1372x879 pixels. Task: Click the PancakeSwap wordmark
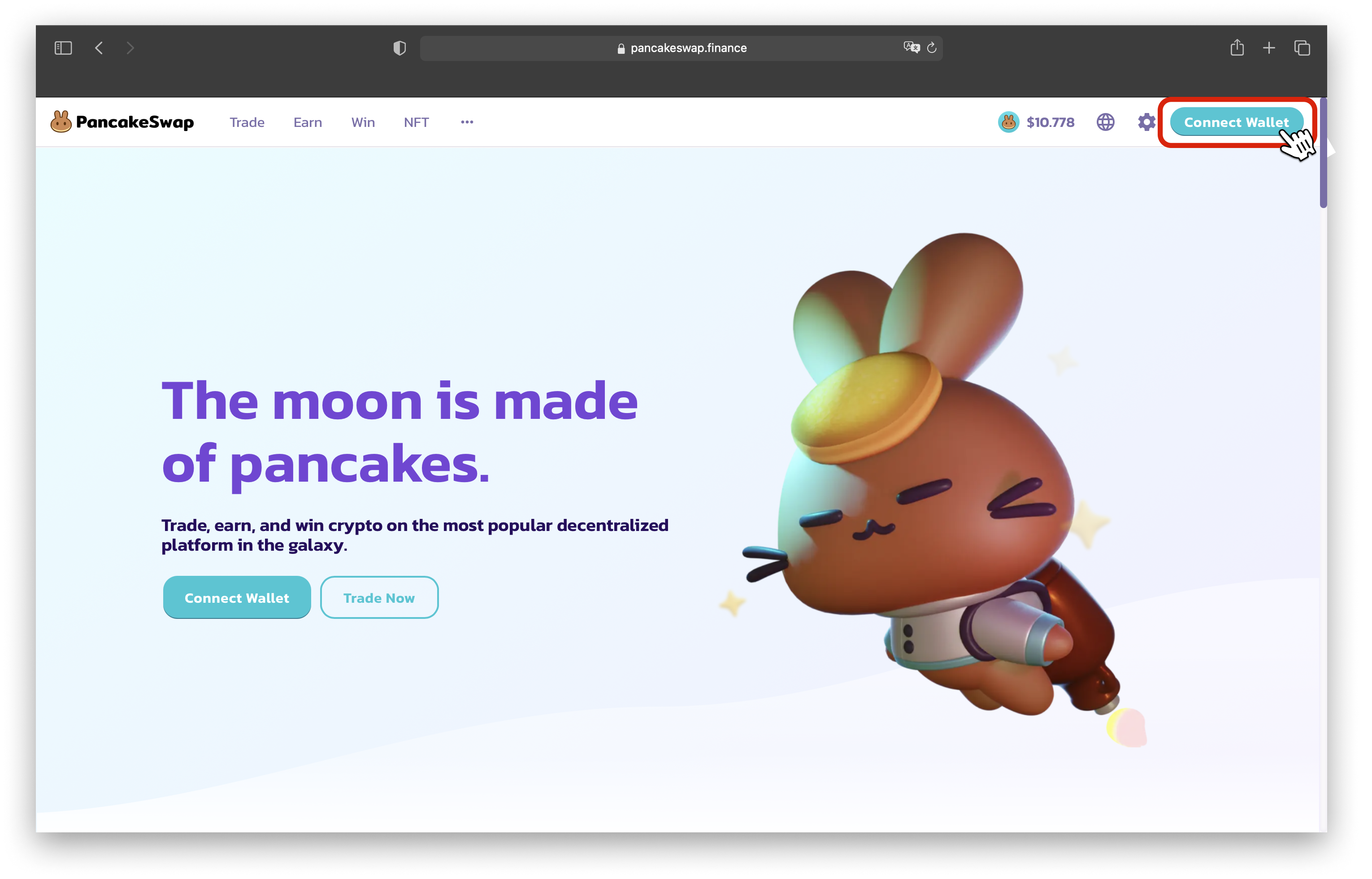click(x=136, y=123)
